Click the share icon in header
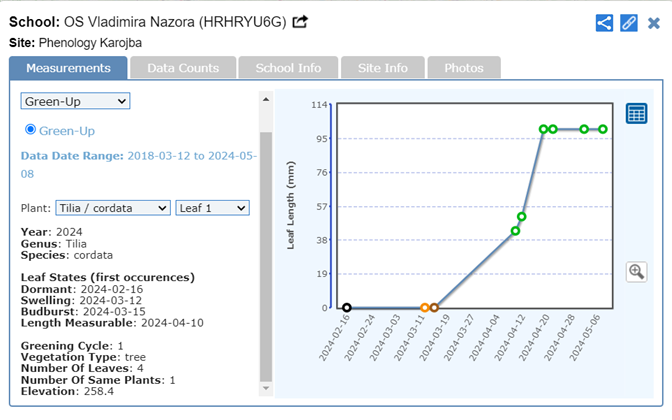Image resolution: width=672 pixels, height=420 pixels. click(x=604, y=23)
